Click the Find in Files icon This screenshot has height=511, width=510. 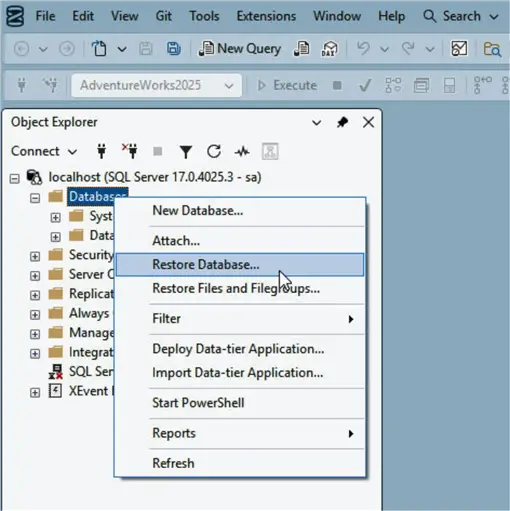click(x=492, y=49)
